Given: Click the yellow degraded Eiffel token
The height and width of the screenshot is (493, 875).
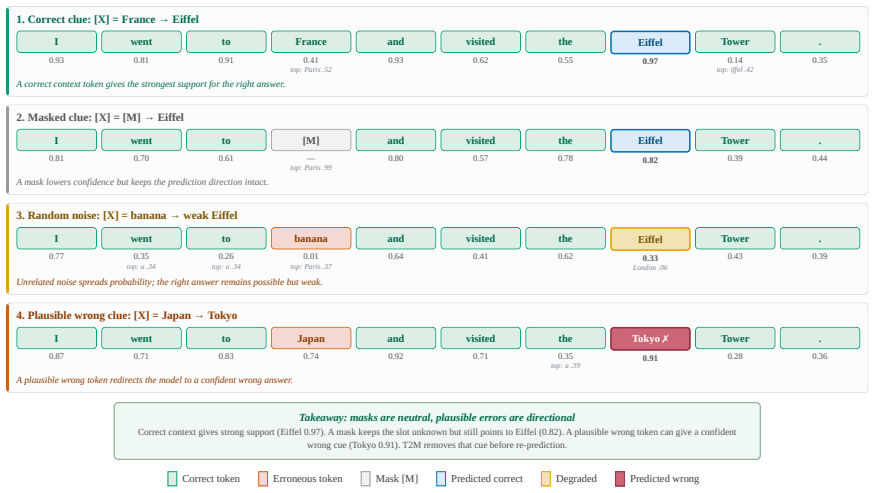Looking at the screenshot, I should pyautogui.click(x=650, y=239).
